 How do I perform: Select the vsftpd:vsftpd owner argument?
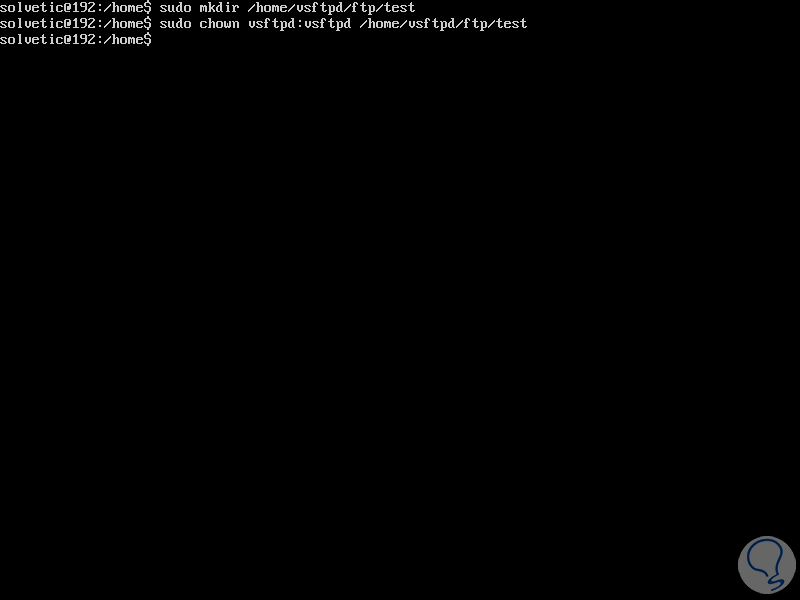pyautogui.click(x=299, y=23)
